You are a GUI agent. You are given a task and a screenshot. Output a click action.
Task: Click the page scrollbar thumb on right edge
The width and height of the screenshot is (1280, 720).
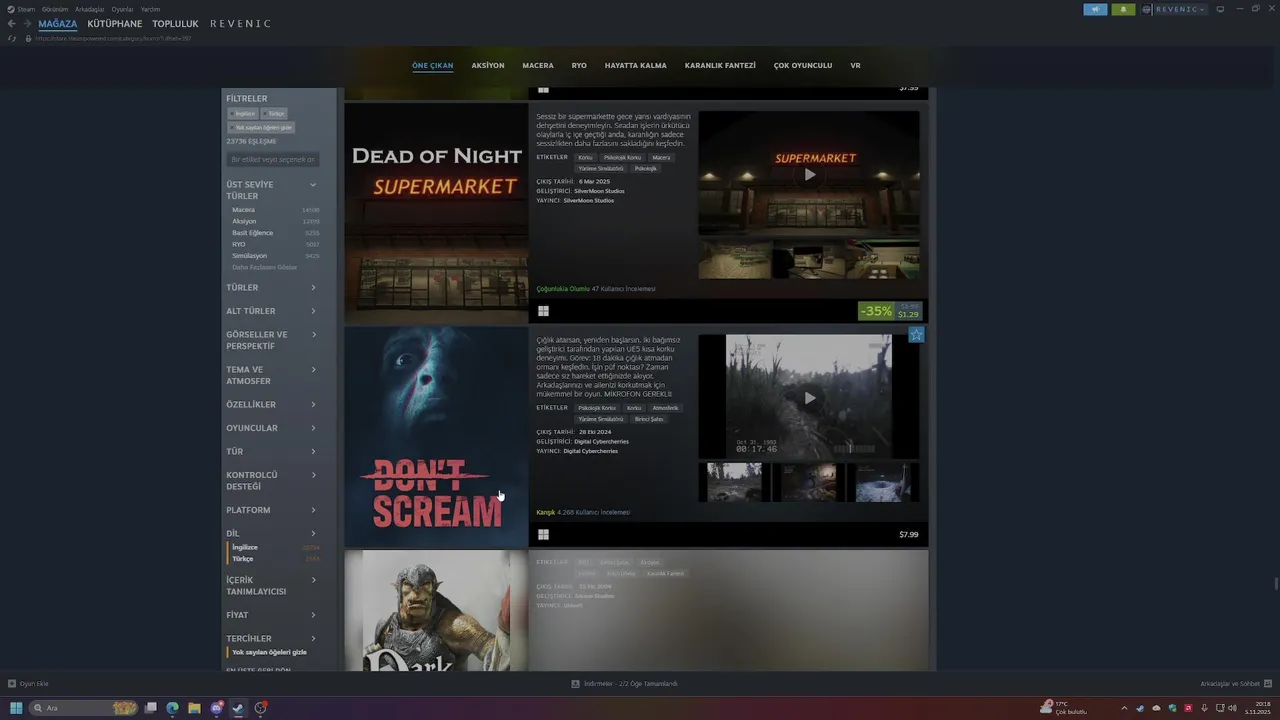coord(1275,584)
